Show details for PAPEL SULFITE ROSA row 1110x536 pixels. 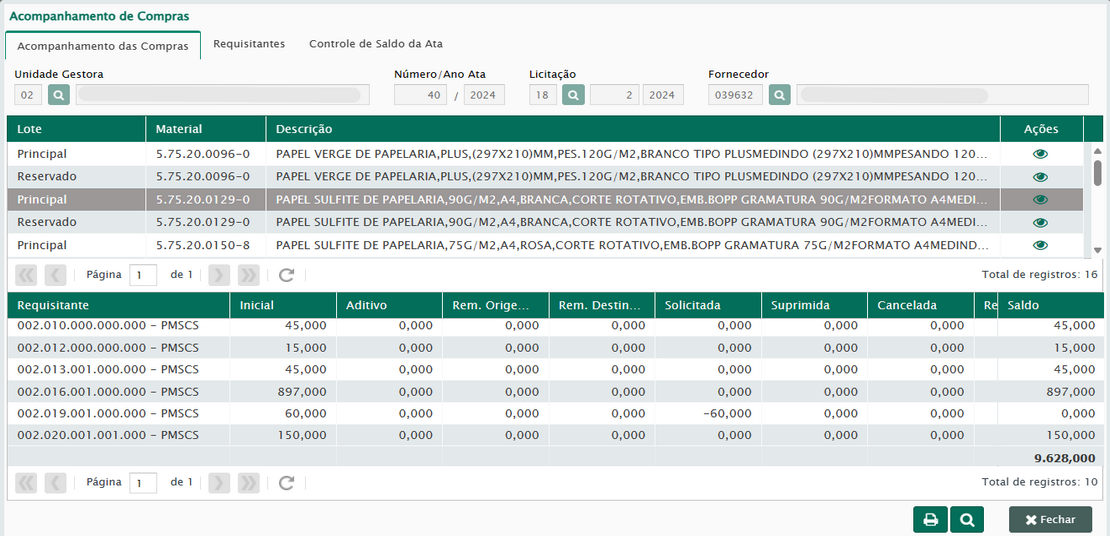pos(1040,245)
